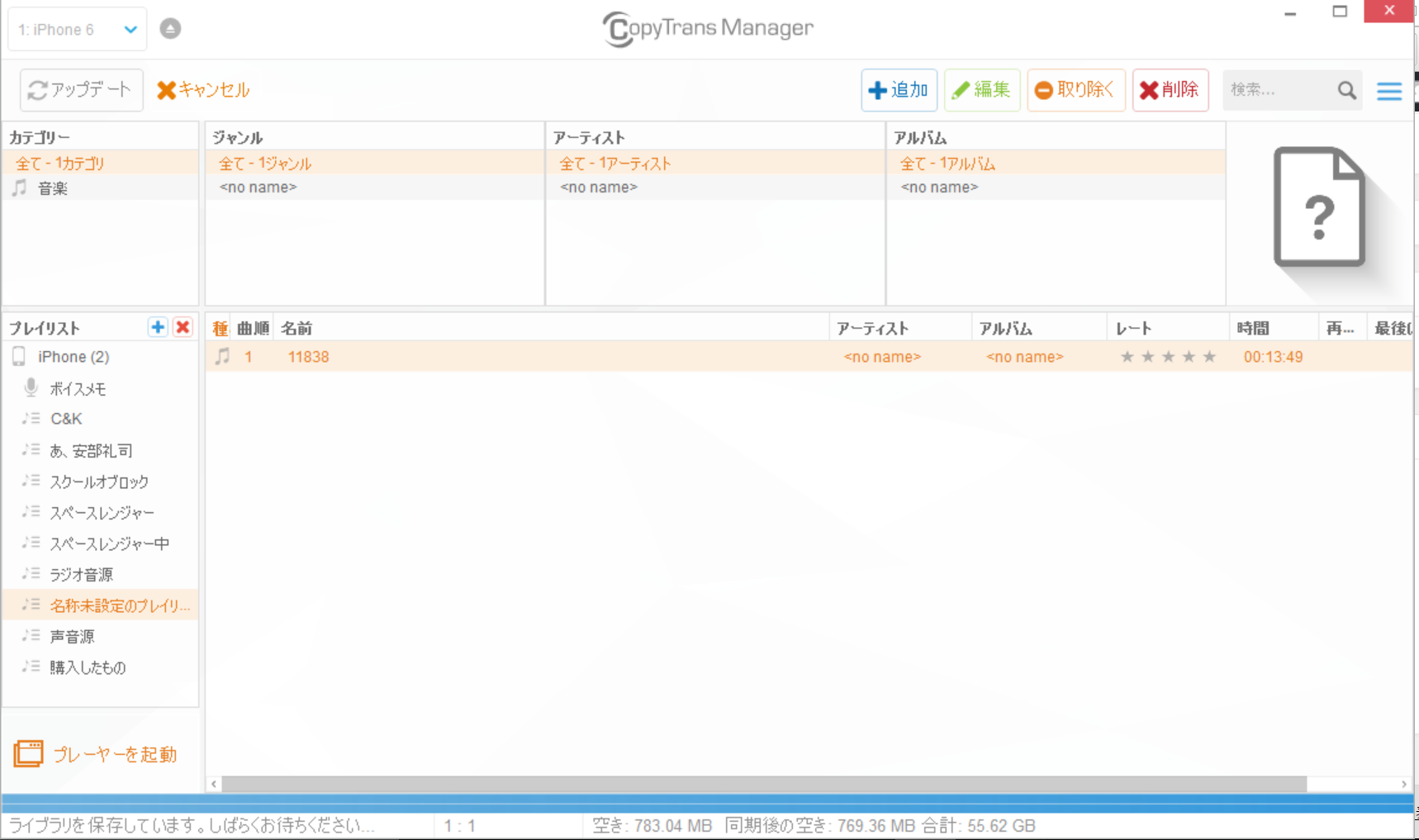Click the music note icon of track 11838
Screen dimensions: 1419x840
(222, 356)
